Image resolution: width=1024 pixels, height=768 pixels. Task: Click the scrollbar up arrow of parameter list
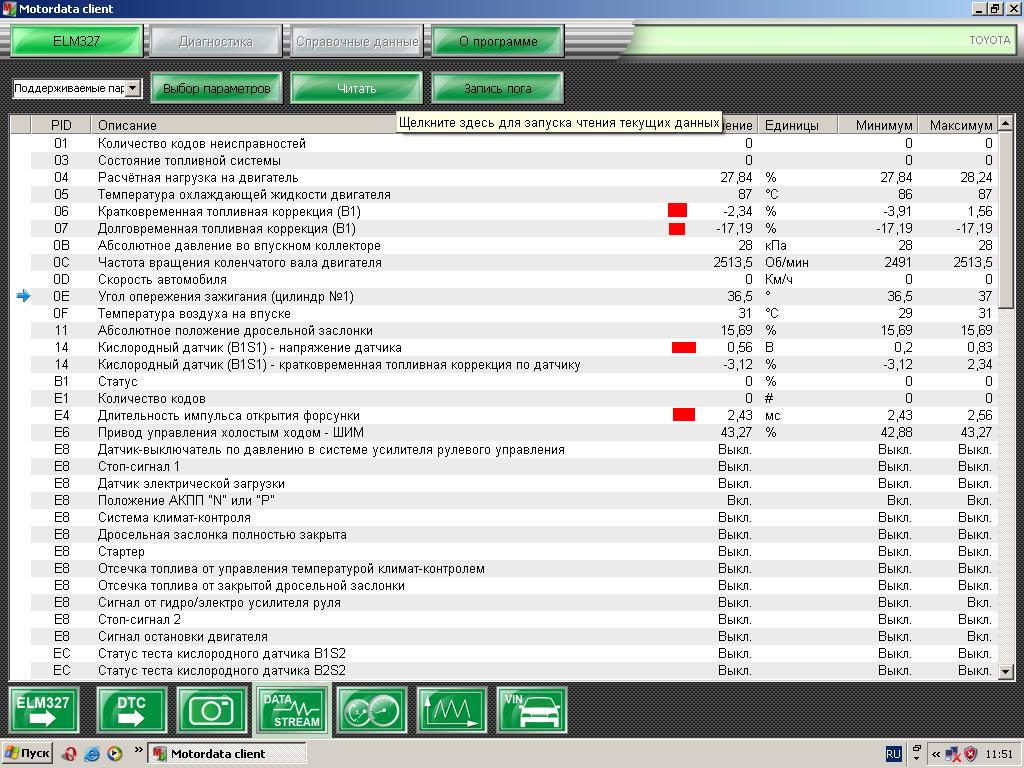coord(1006,123)
